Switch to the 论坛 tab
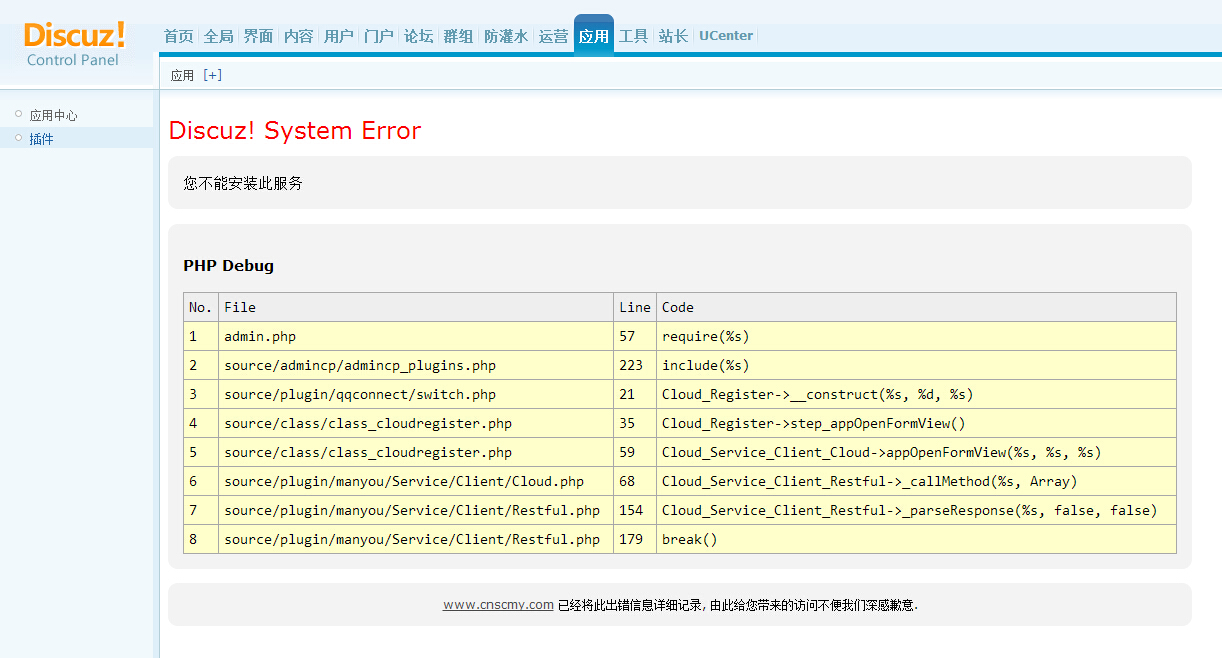 click(x=419, y=36)
